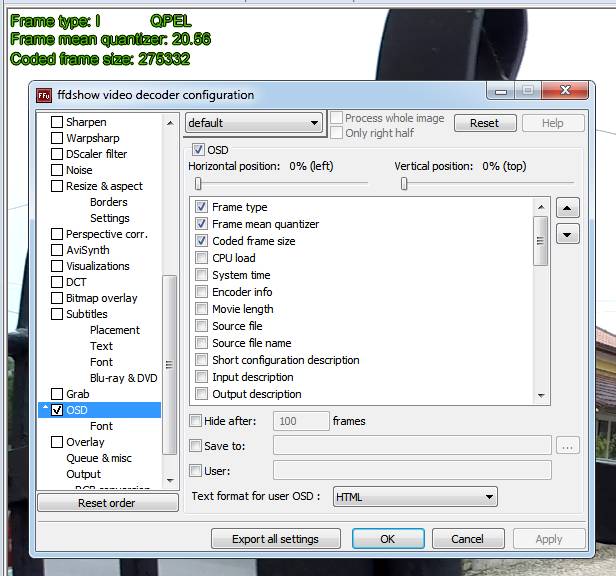Enable Movie length OSD item

pyautogui.click(x=202, y=308)
